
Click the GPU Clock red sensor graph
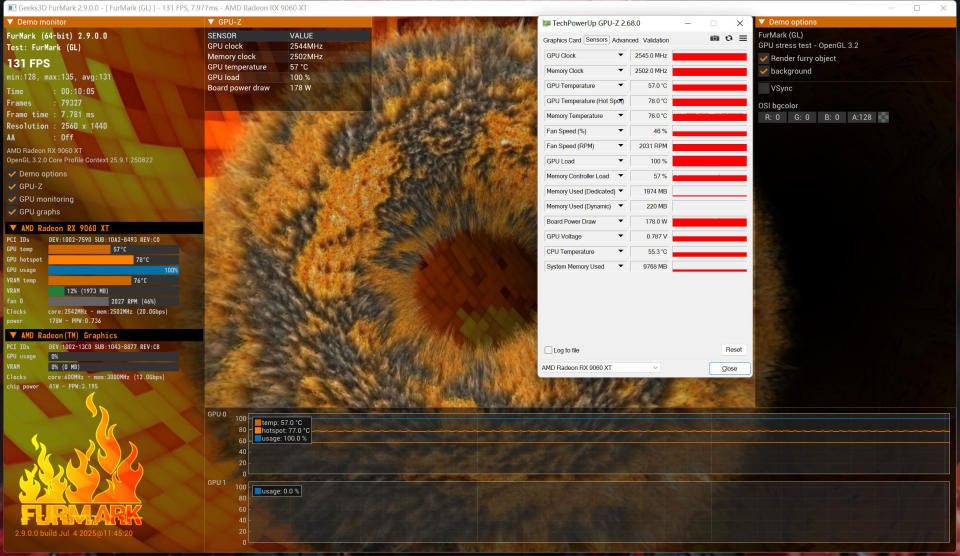(710, 56)
